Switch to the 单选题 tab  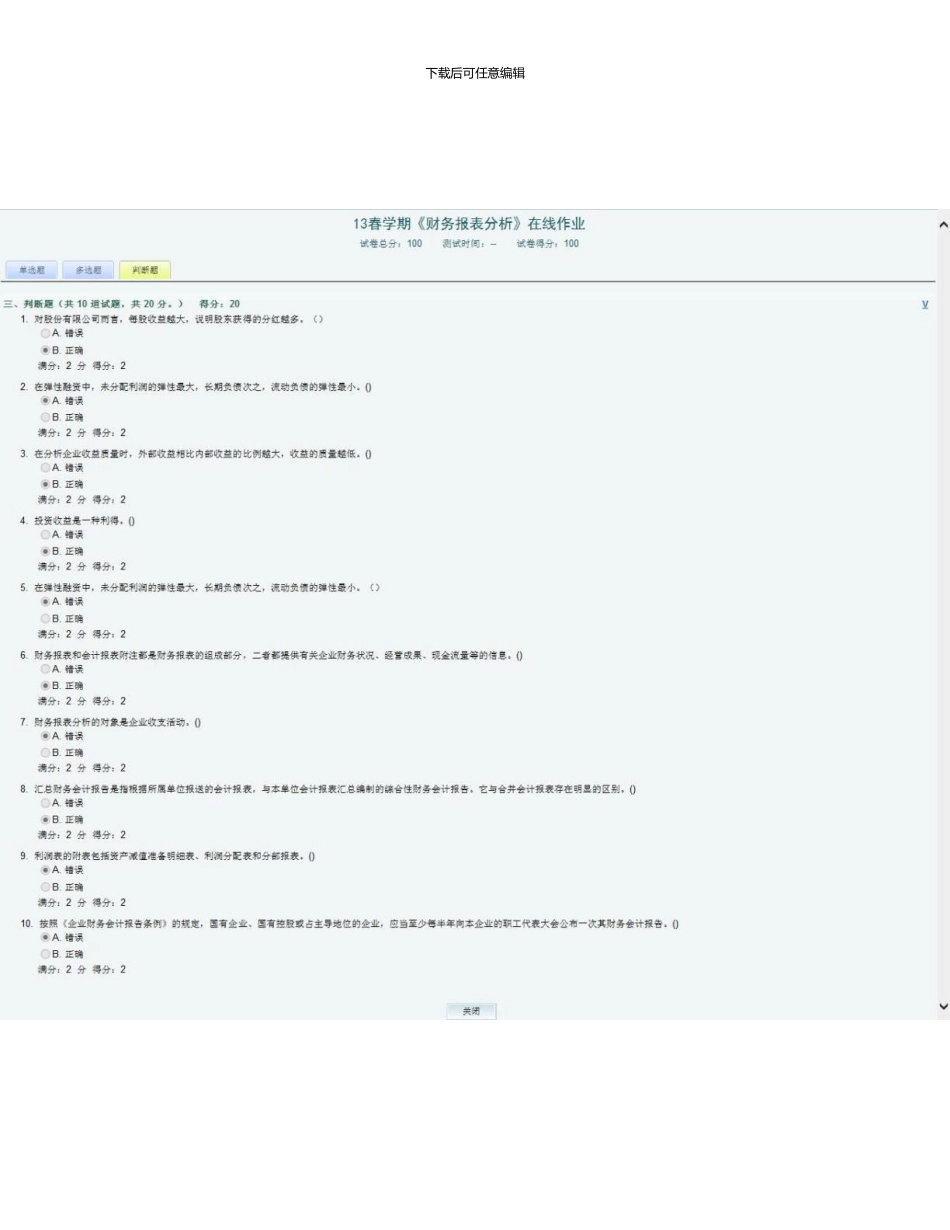(31, 270)
